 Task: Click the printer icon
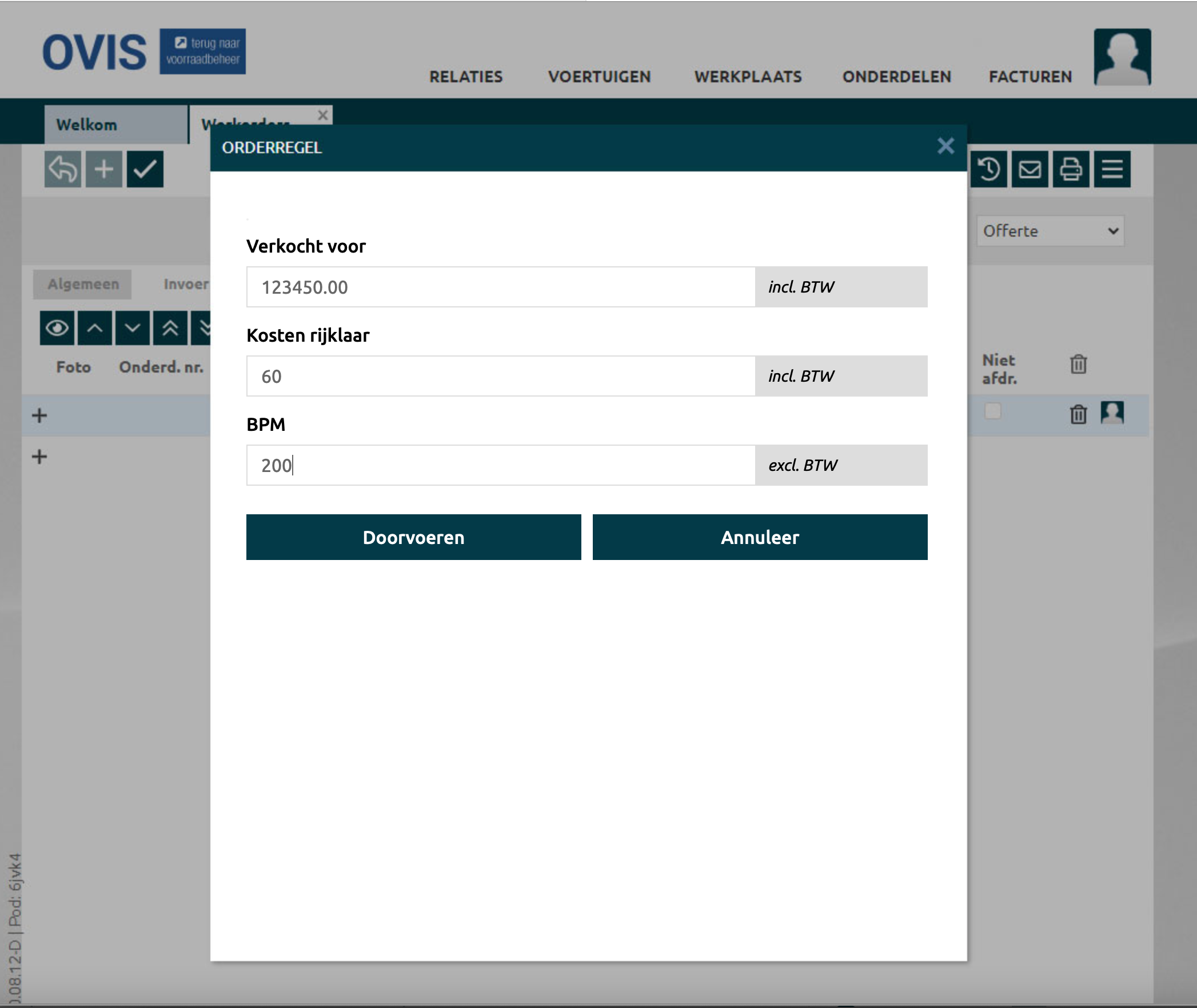point(1071,170)
